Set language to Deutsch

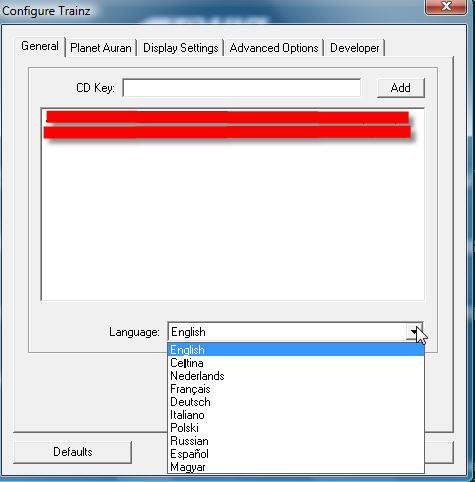(296, 402)
